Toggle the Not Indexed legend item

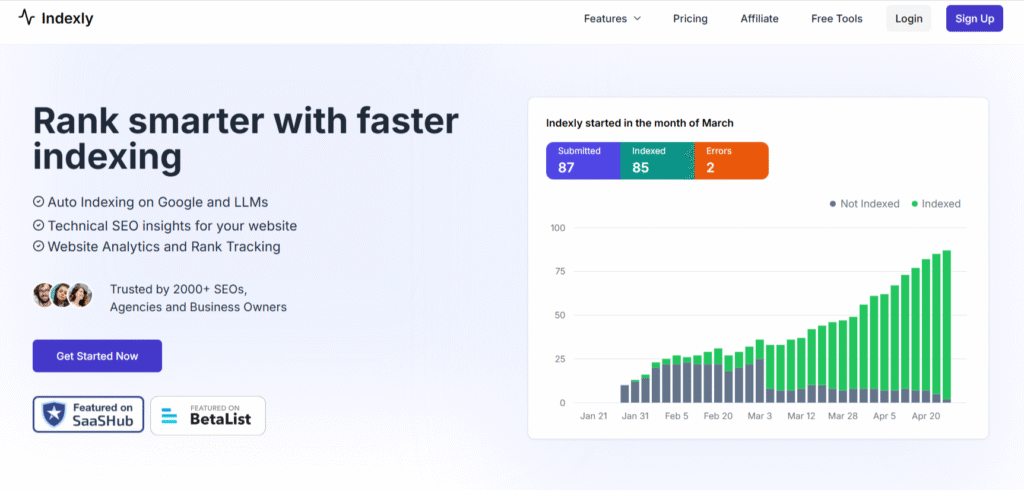[x=864, y=204]
